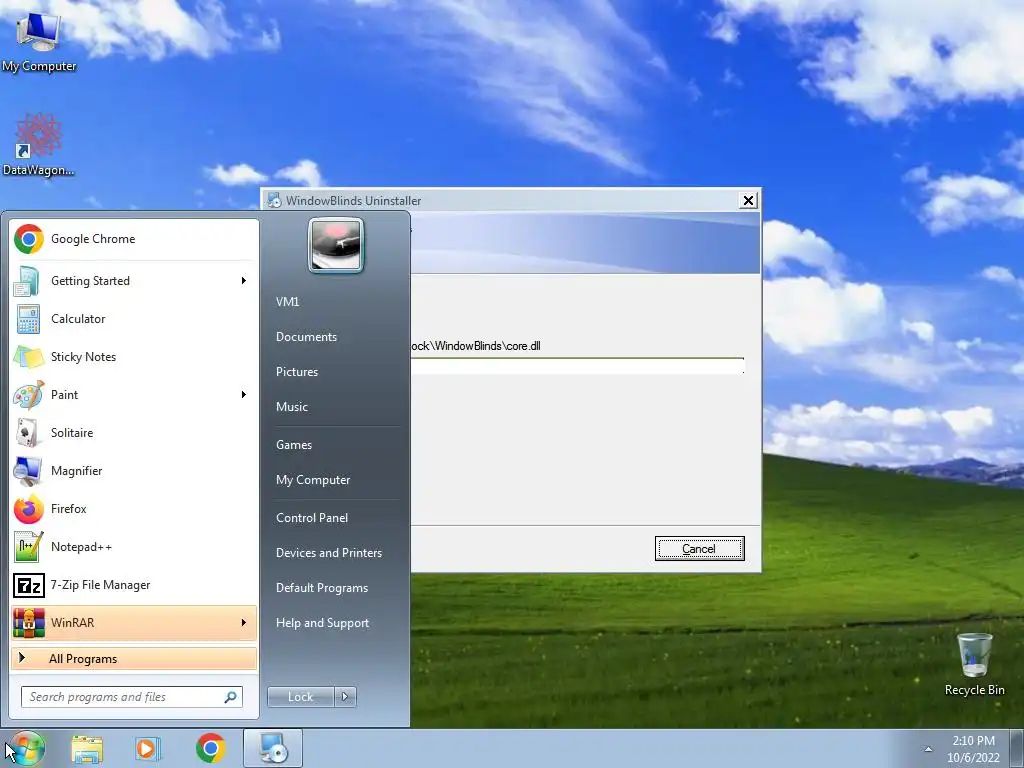1024x768 pixels.
Task: Open Google Chrome from Start menu list
Action: (x=134, y=239)
